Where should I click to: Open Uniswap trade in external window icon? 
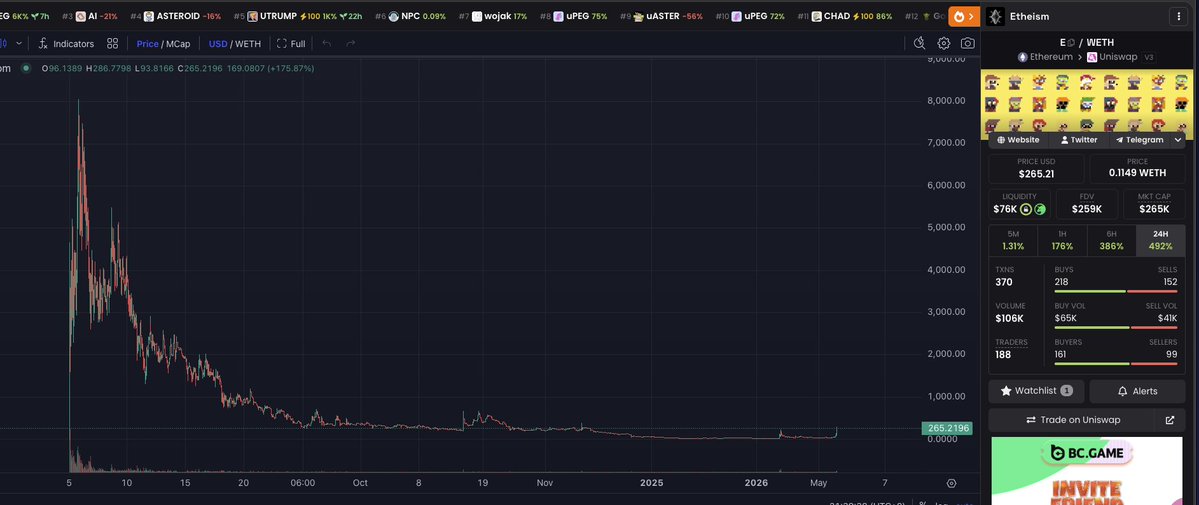pyautogui.click(x=1169, y=420)
